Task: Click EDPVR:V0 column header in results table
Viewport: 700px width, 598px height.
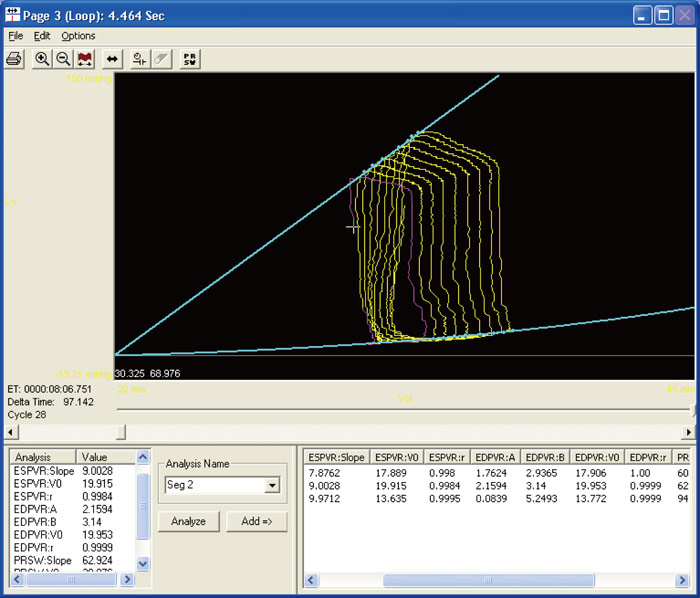Action: click(x=597, y=457)
